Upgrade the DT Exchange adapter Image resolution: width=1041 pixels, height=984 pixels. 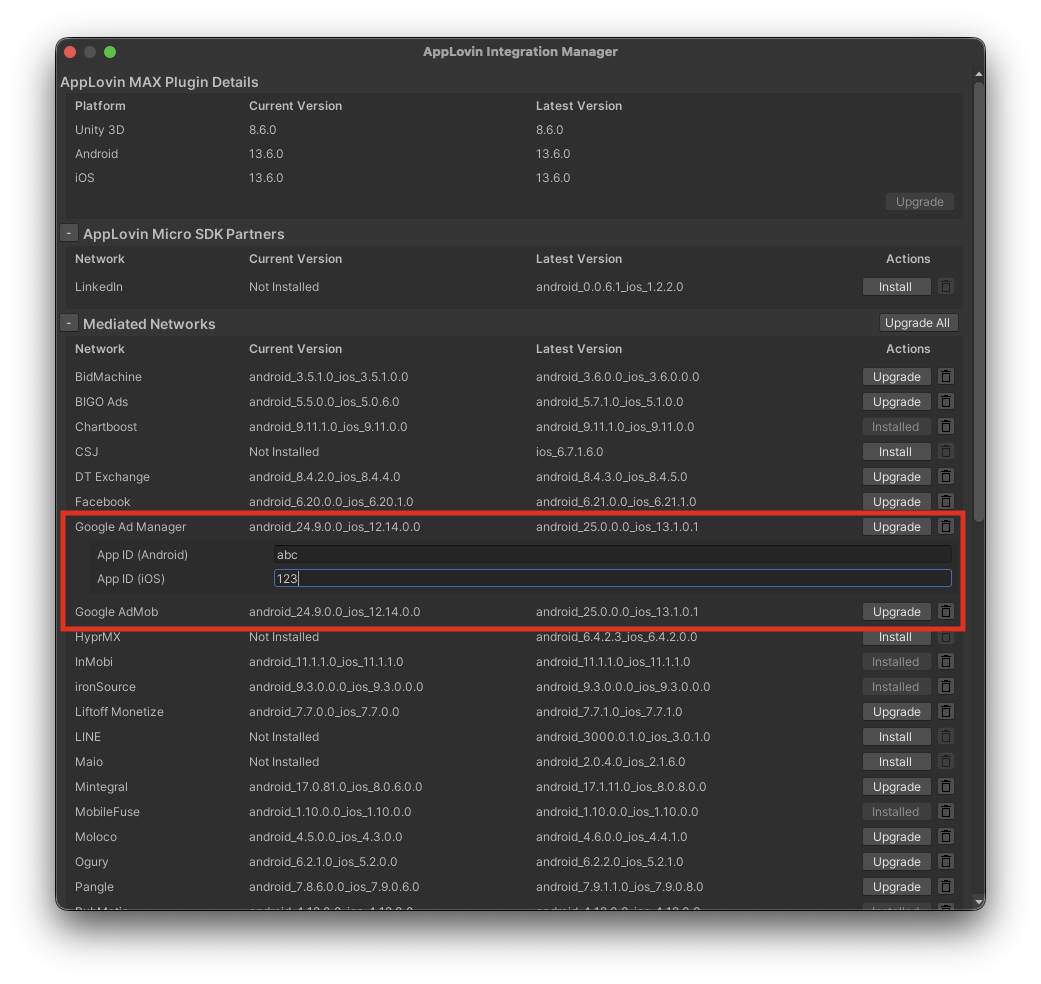point(896,477)
